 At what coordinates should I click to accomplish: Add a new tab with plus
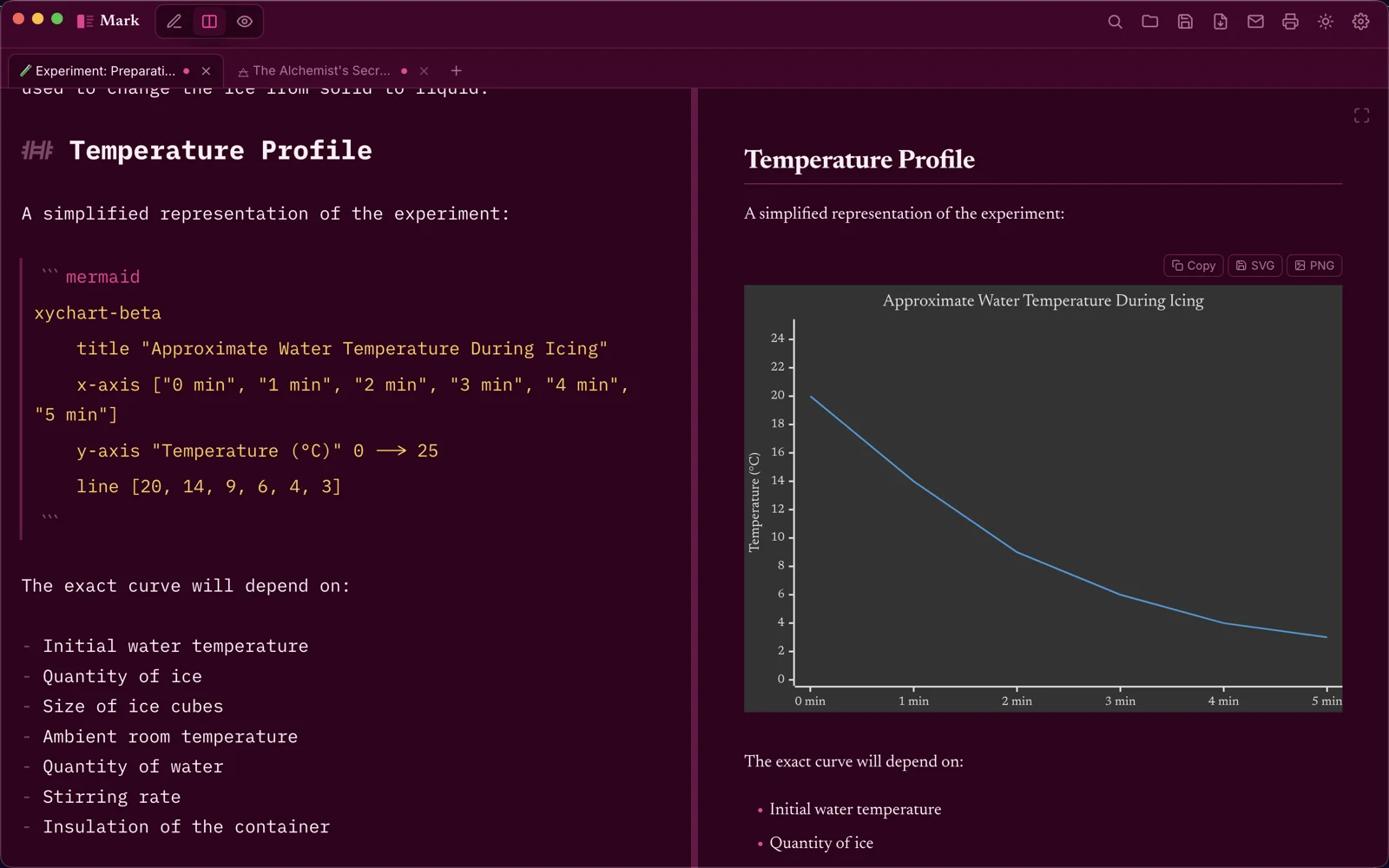[x=457, y=71]
